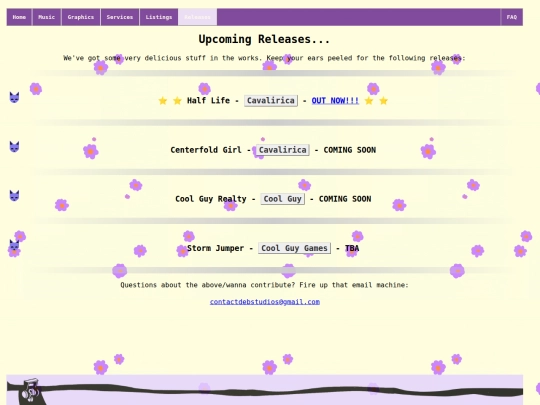Click the 'Centerfold Girl' release title
This screenshot has width=540, height=405.
(x=206, y=150)
